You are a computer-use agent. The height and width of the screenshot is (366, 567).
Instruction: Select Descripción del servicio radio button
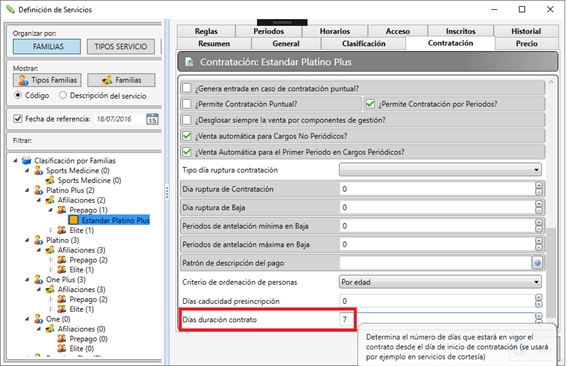pyautogui.click(x=63, y=95)
